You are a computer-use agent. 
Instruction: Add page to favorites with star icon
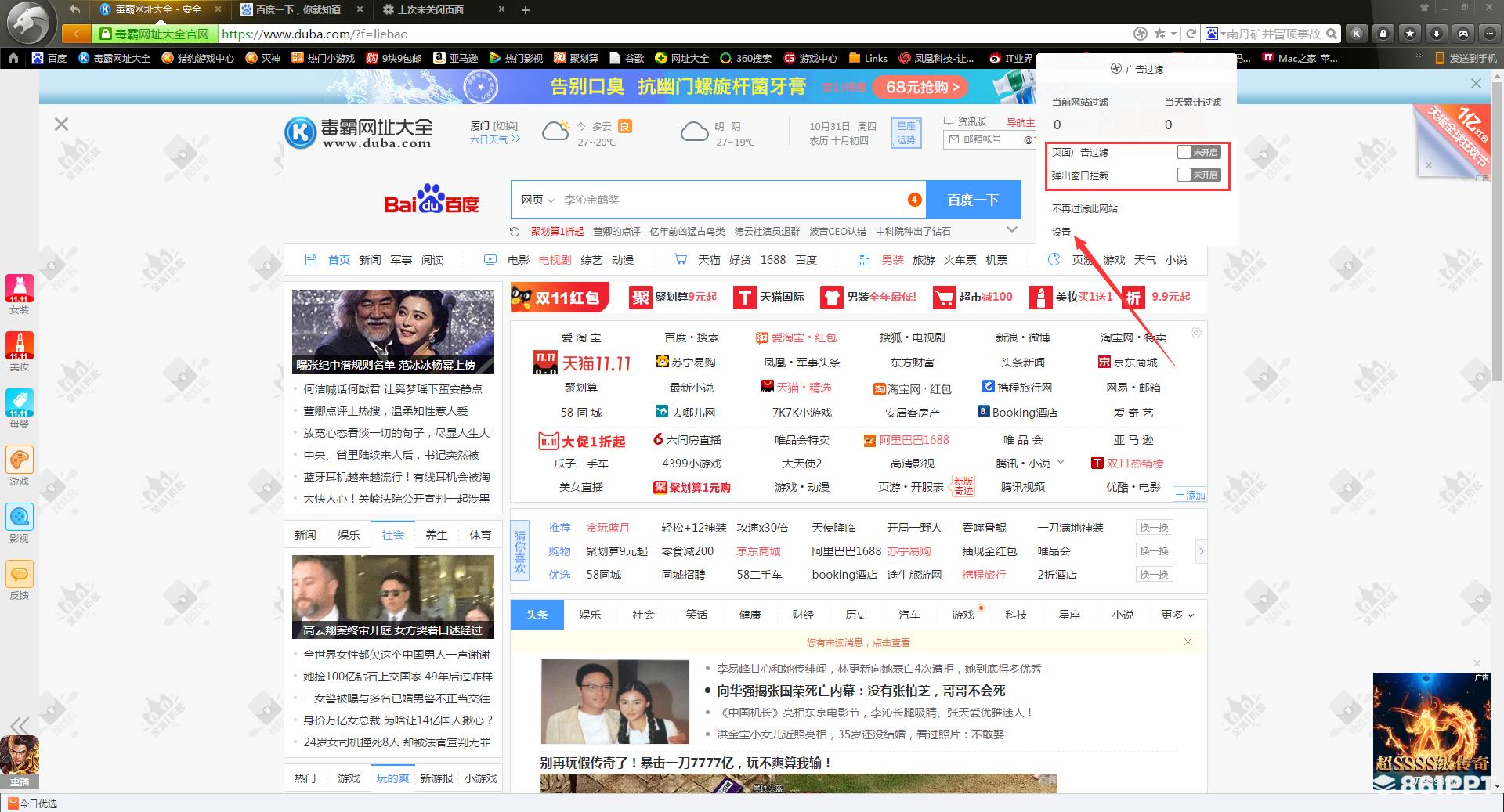[1159, 34]
